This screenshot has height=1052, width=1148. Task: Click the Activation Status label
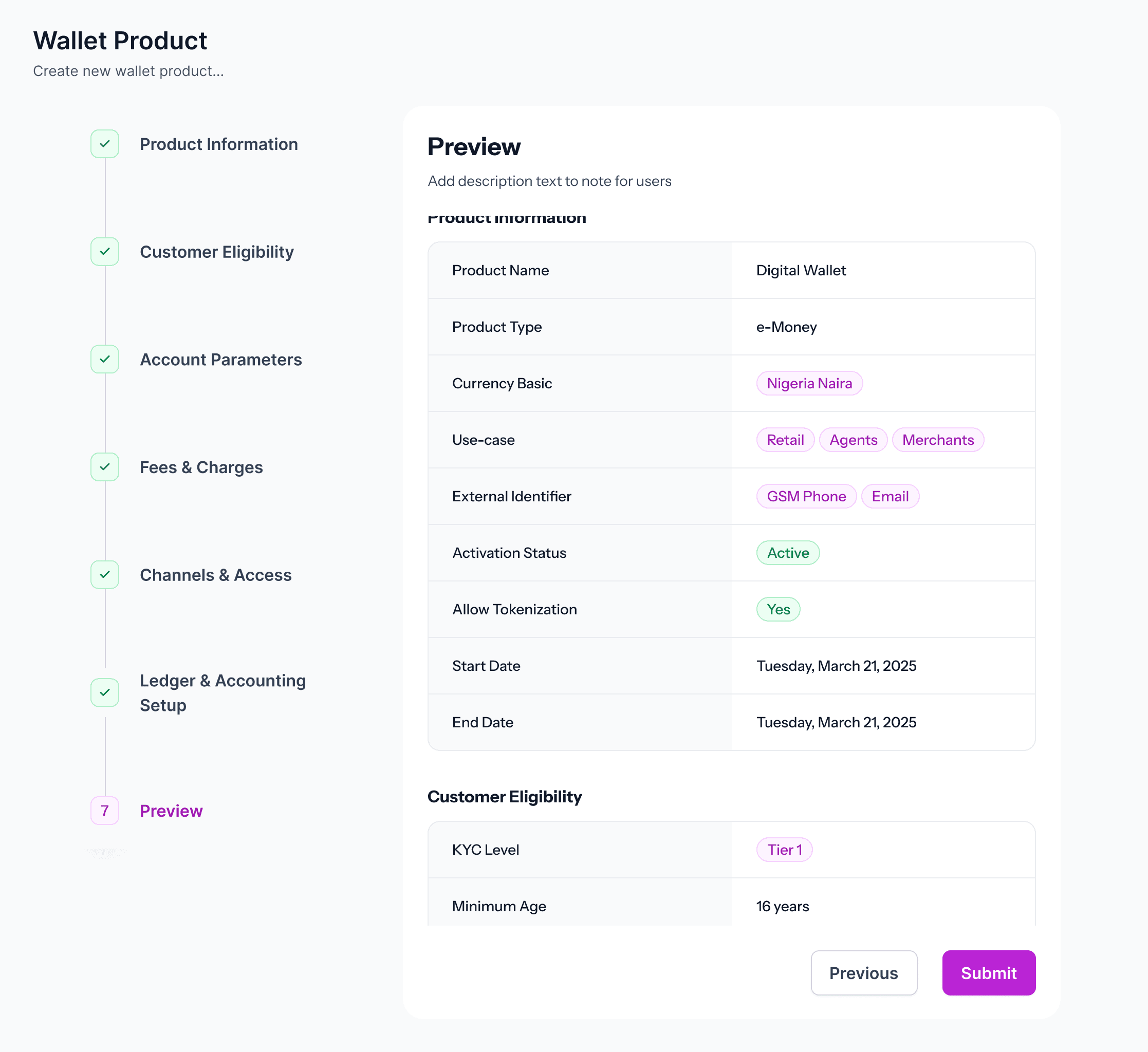(509, 552)
